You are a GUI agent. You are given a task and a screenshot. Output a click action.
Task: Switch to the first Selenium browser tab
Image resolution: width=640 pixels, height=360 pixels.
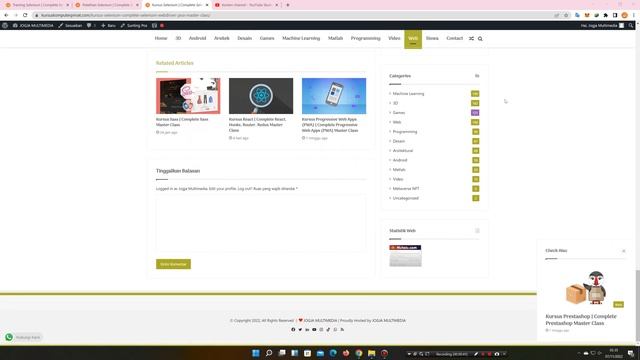click(37, 5)
